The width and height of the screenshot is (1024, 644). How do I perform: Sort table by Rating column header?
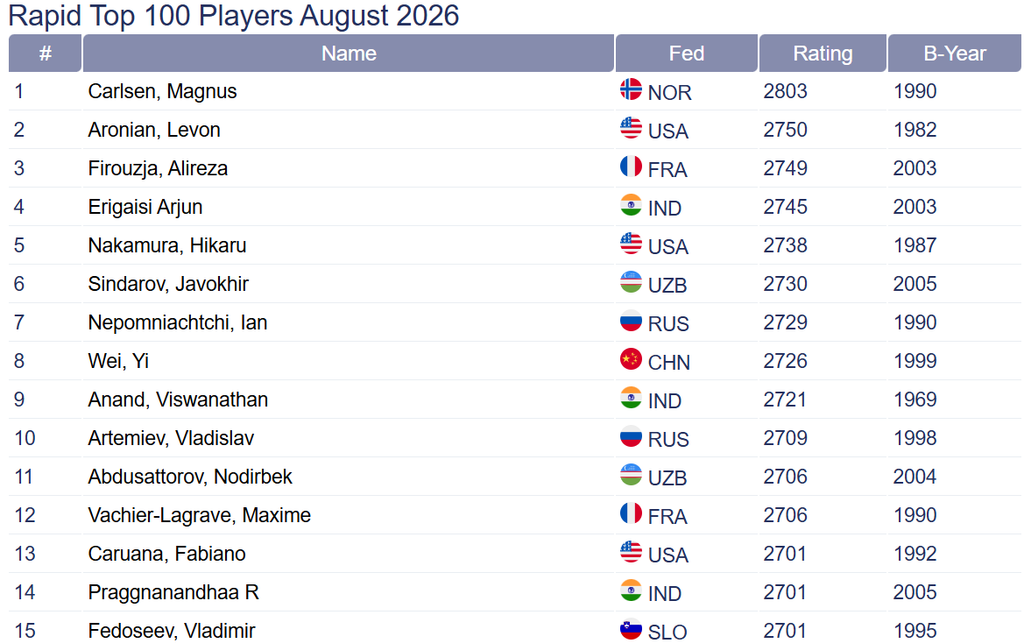coord(823,53)
